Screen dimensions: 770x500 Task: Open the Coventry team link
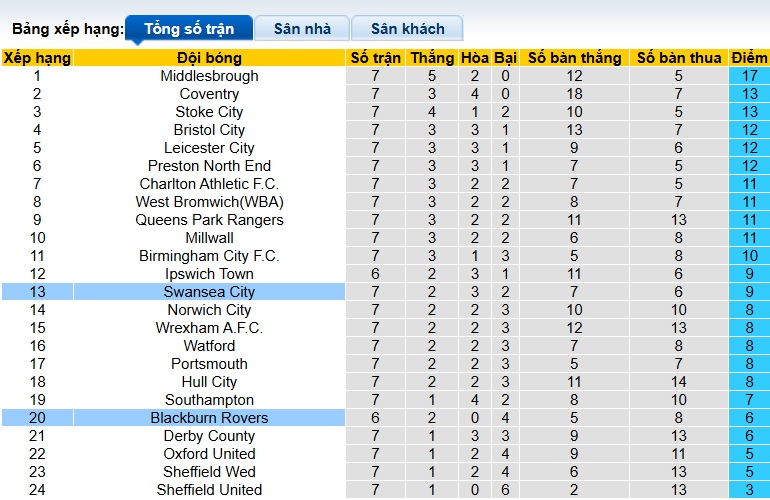pos(209,94)
